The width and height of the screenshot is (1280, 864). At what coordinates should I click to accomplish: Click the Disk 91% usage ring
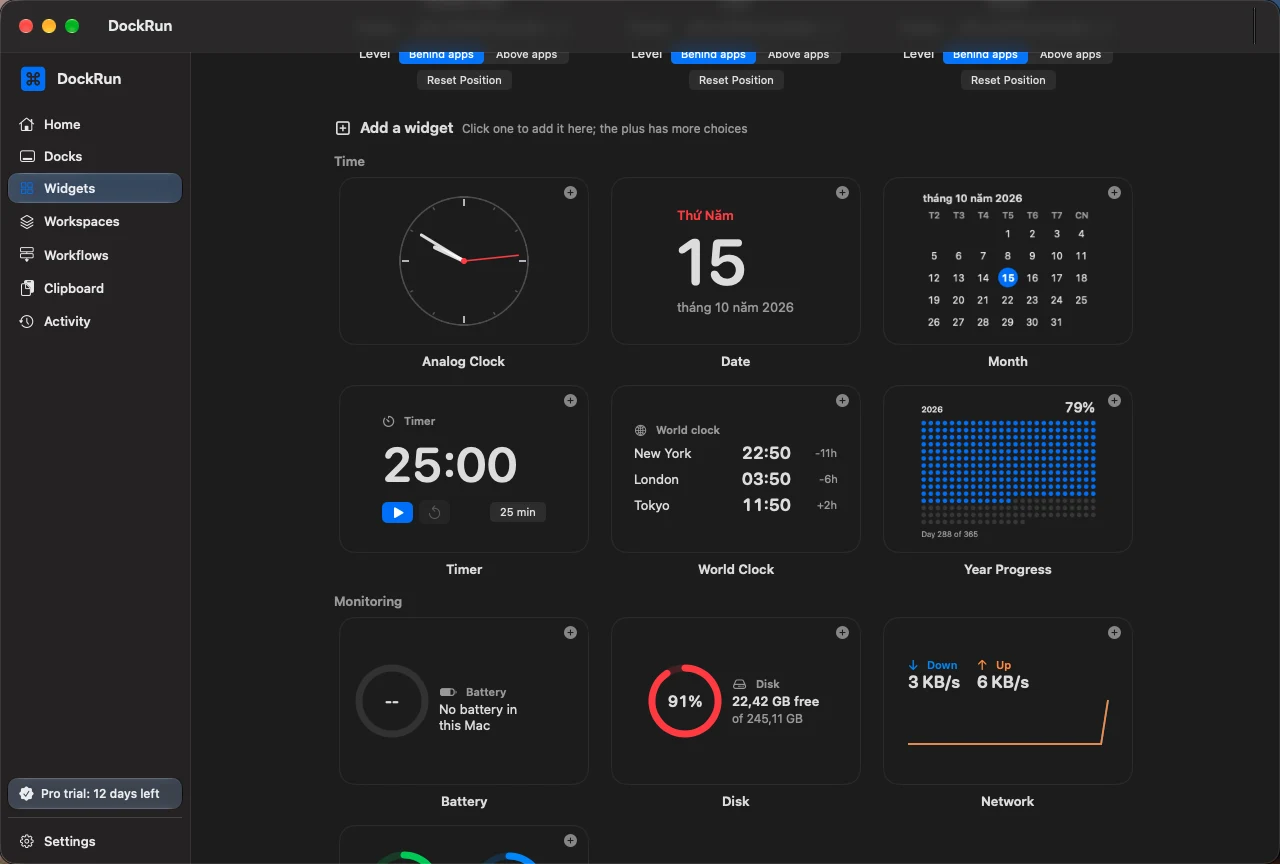[x=685, y=701]
